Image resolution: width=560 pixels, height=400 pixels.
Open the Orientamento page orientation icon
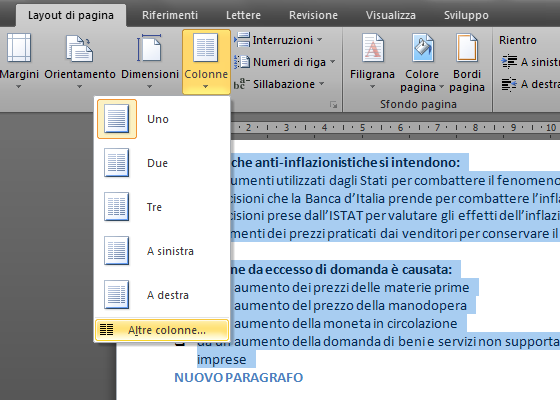click(79, 49)
